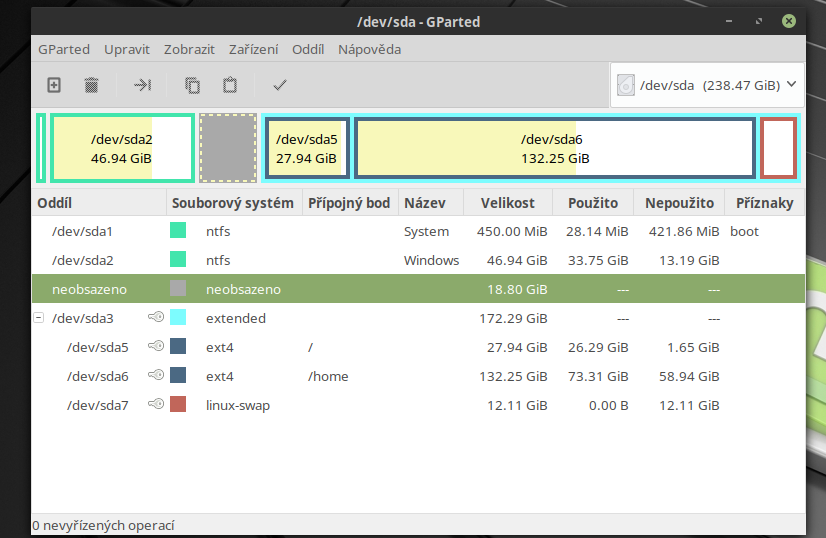Click the key icon beside /dev/sda7

(156, 405)
